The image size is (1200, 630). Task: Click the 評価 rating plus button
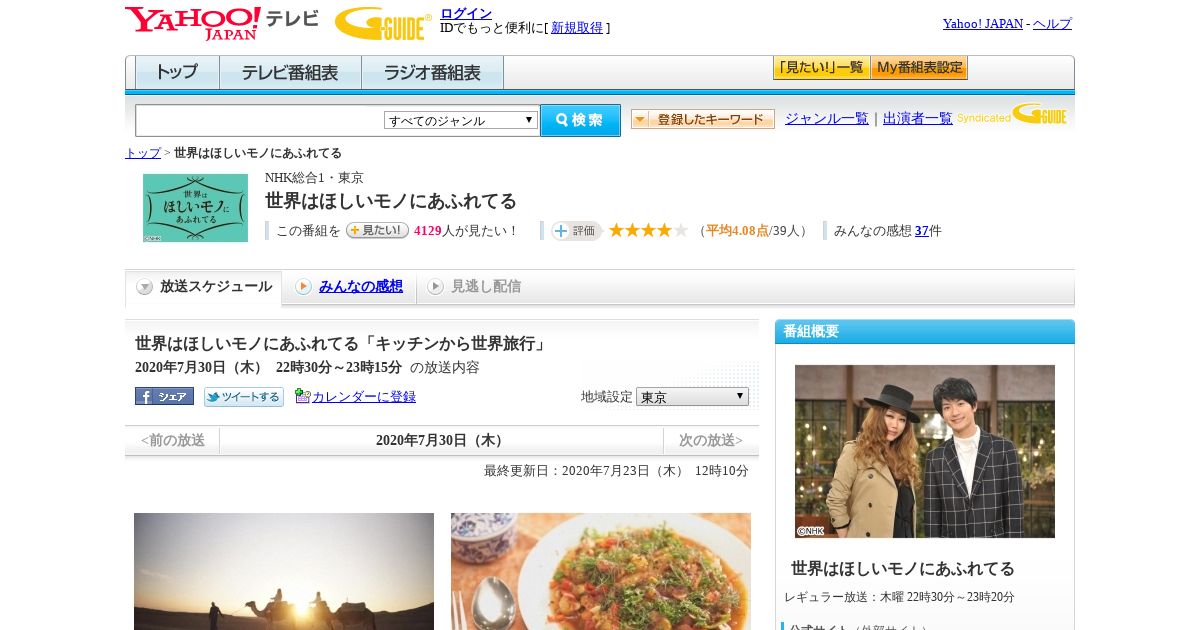575,230
